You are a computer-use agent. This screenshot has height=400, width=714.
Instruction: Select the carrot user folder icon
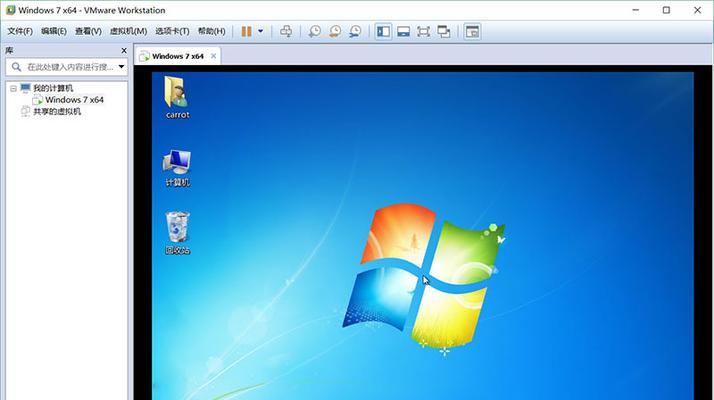[x=177, y=97]
